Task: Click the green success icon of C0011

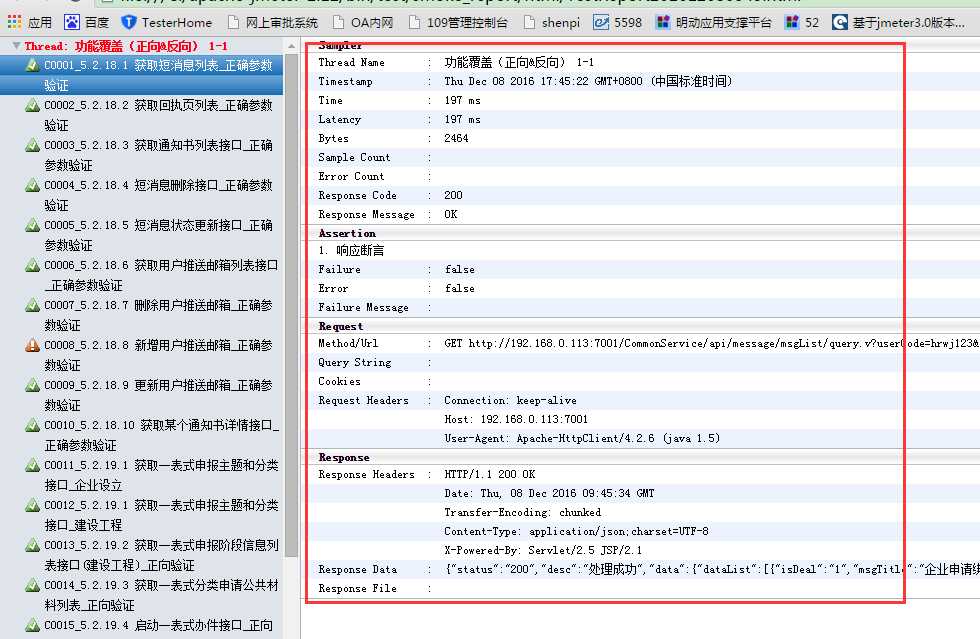Action: point(32,465)
